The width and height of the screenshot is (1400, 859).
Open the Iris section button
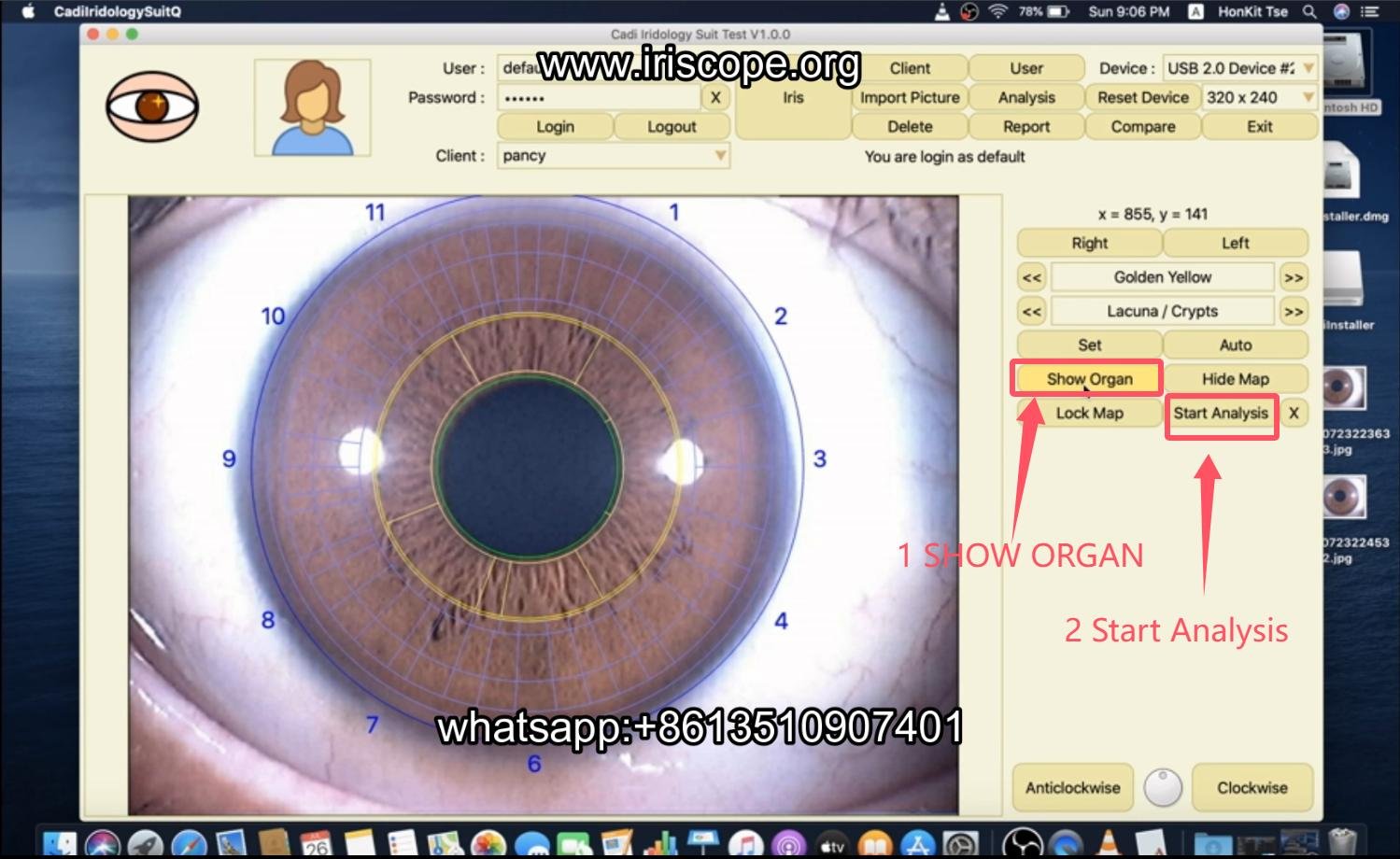point(793,97)
